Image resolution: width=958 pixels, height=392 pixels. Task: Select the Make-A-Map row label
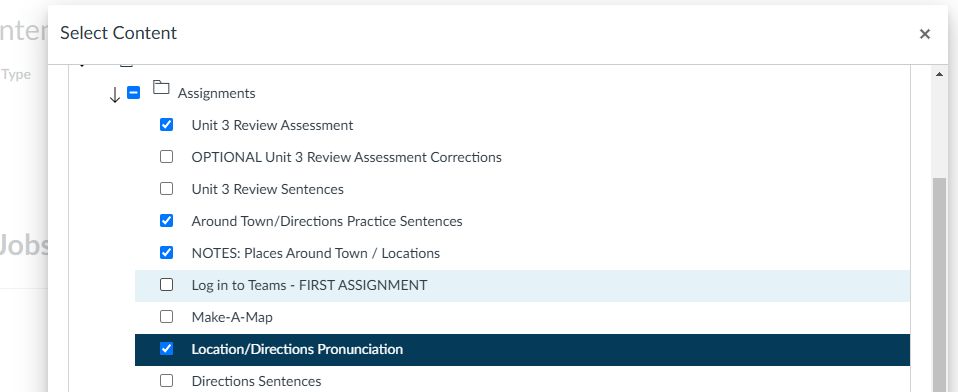(x=232, y=318)
